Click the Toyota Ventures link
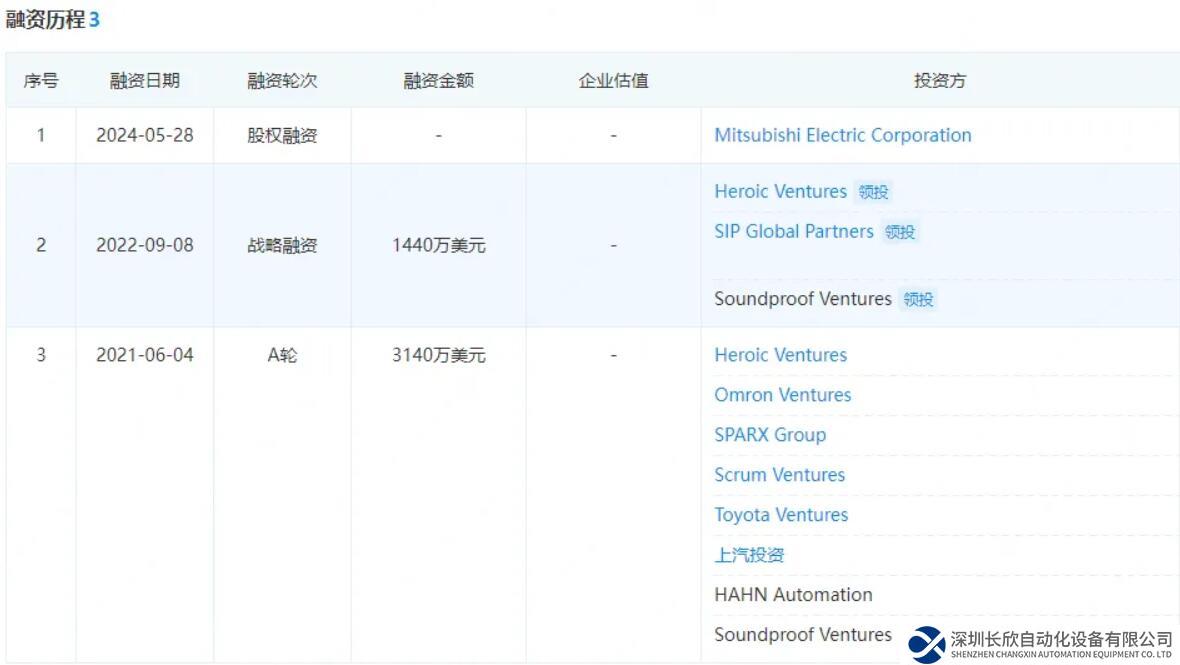 pos(780,515)
